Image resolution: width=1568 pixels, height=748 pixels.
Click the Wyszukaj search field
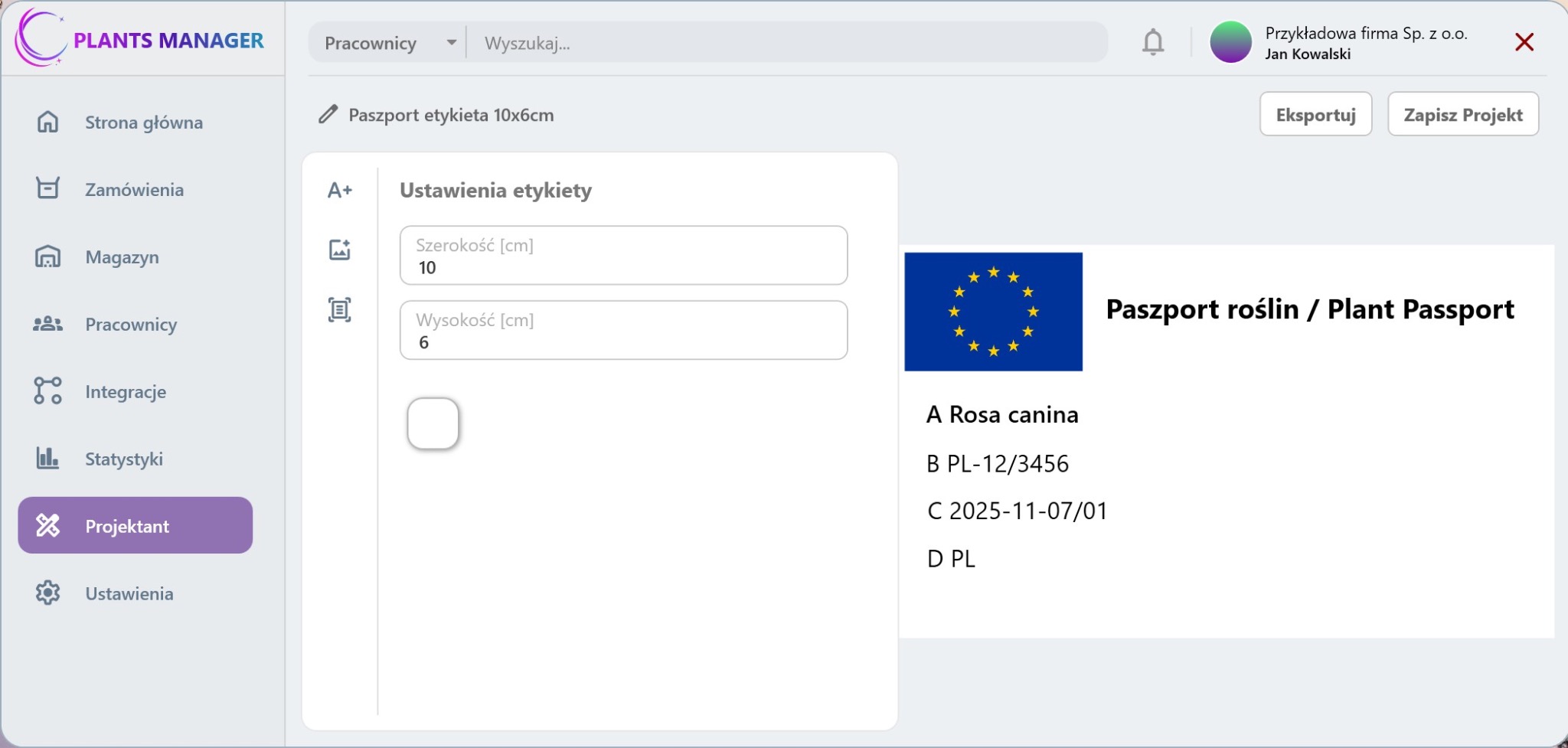click(789, 42)
